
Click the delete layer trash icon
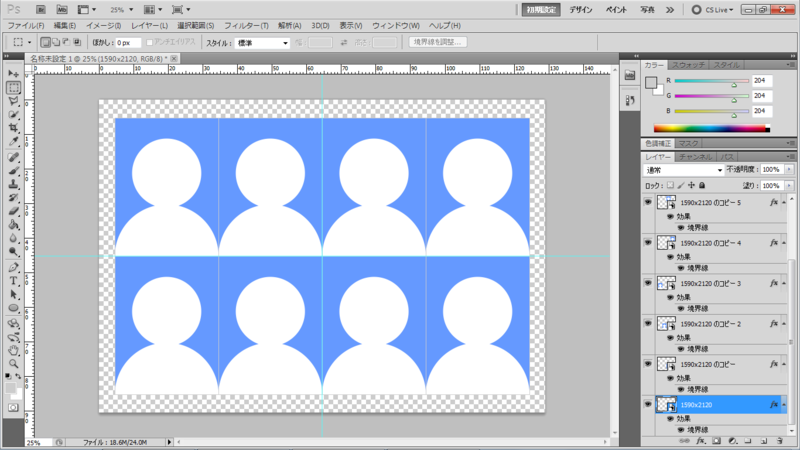pyautogui.click(x=780, y=441)
